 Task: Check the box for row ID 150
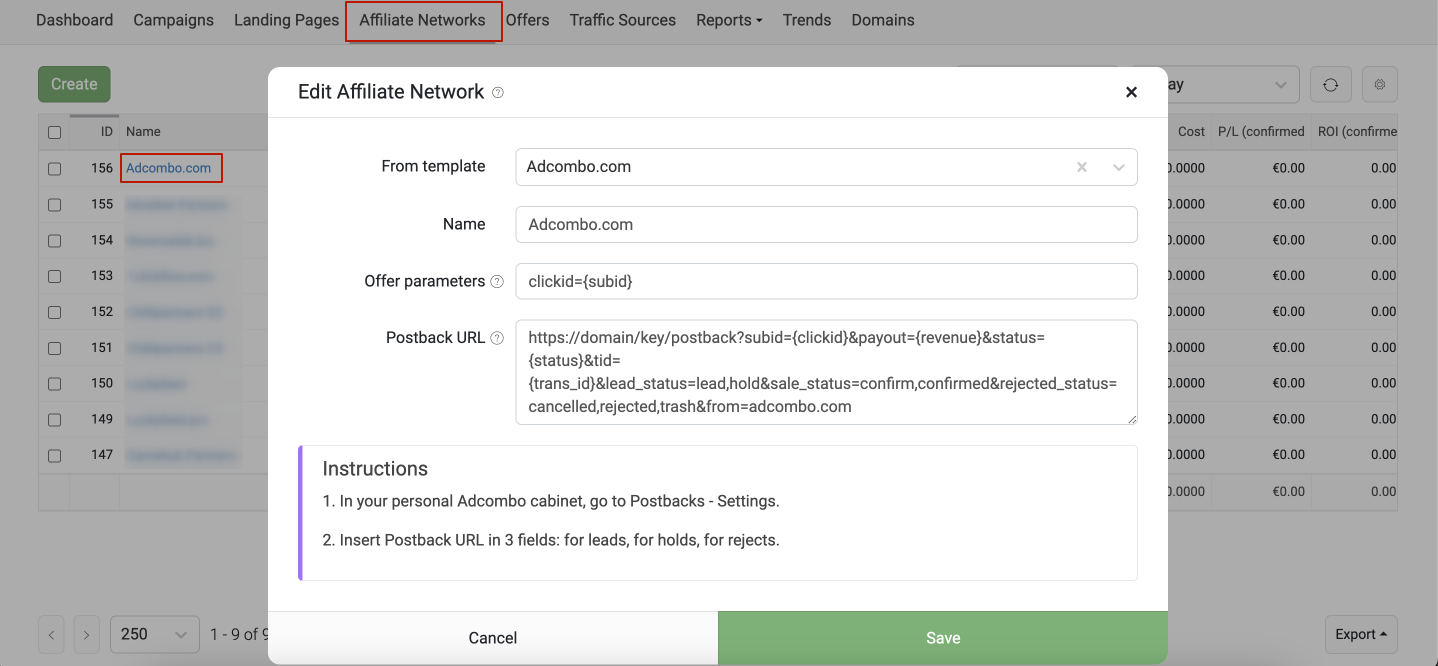54,384
